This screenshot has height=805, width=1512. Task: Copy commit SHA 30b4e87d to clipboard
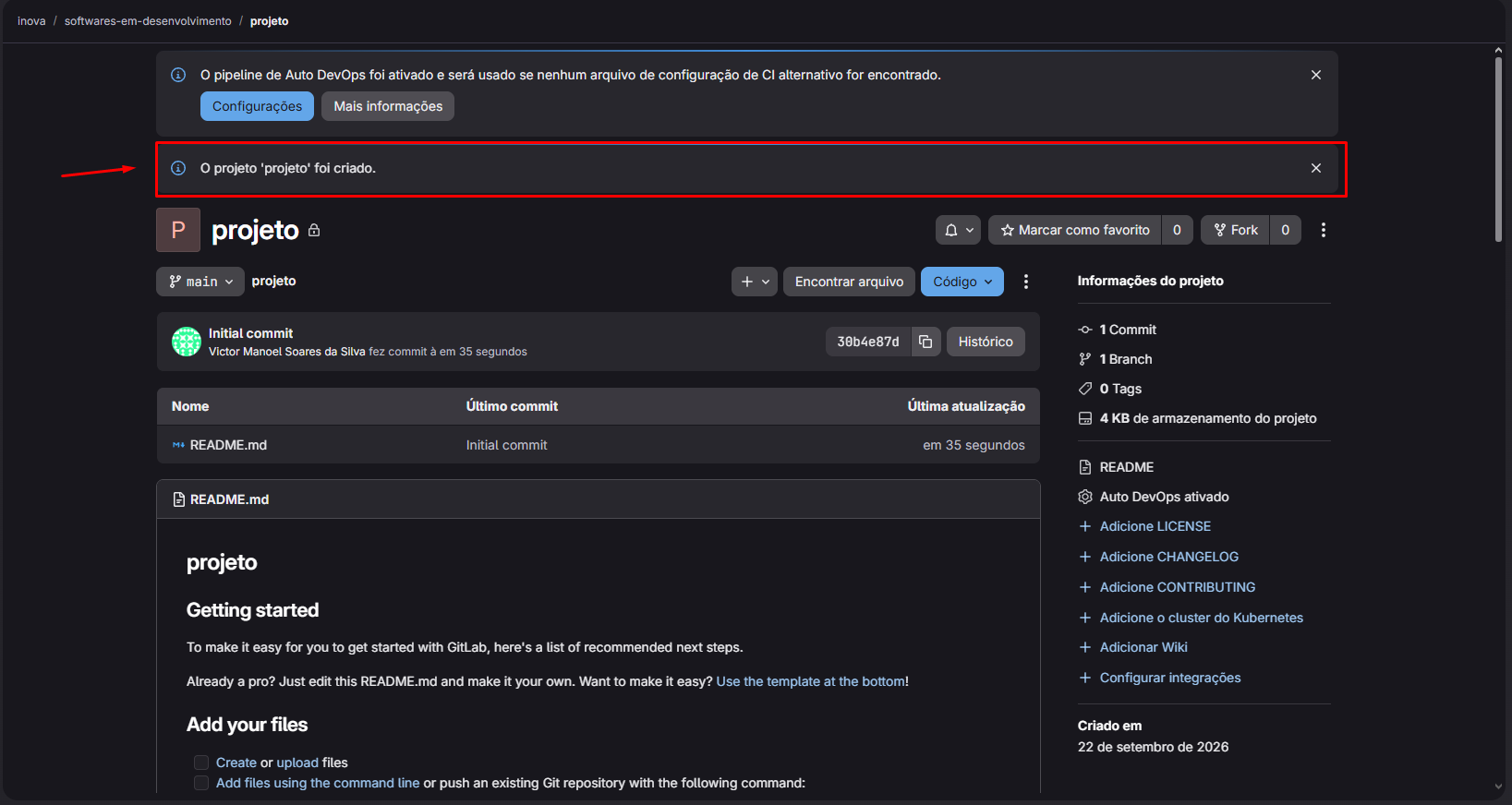pyautogui.click(x=925, y=342)
